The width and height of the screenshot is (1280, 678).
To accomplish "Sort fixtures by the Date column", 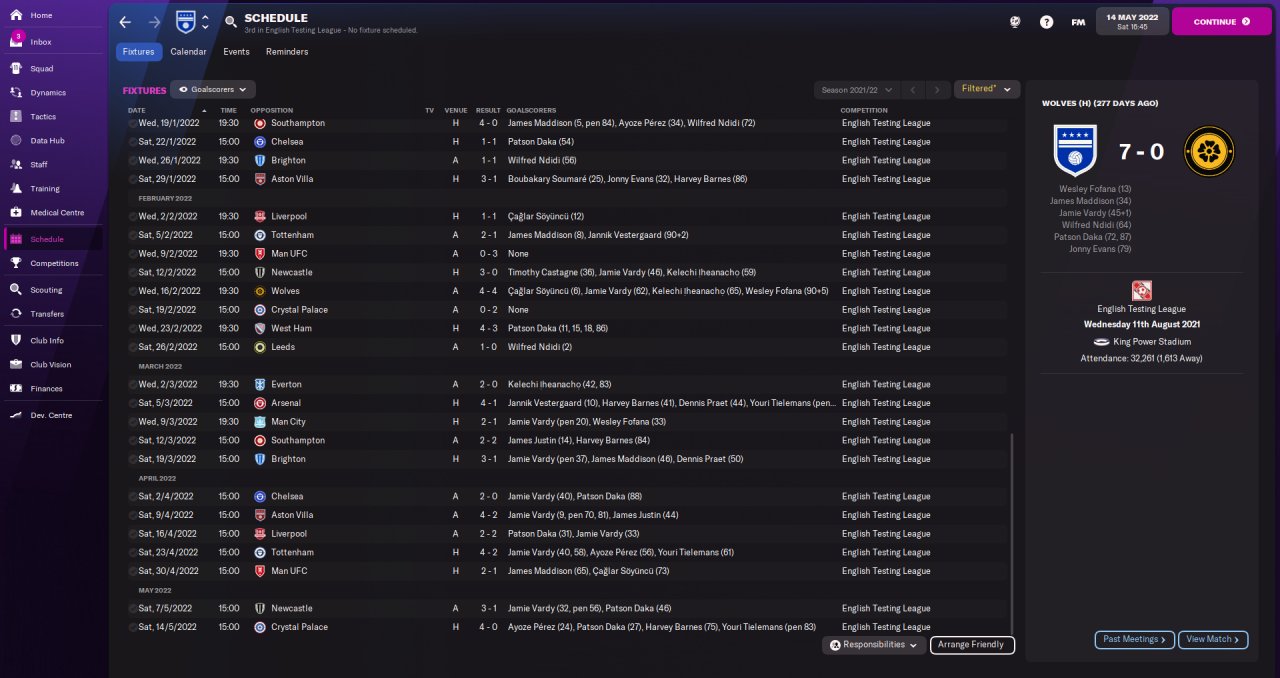I will point(137,110).
